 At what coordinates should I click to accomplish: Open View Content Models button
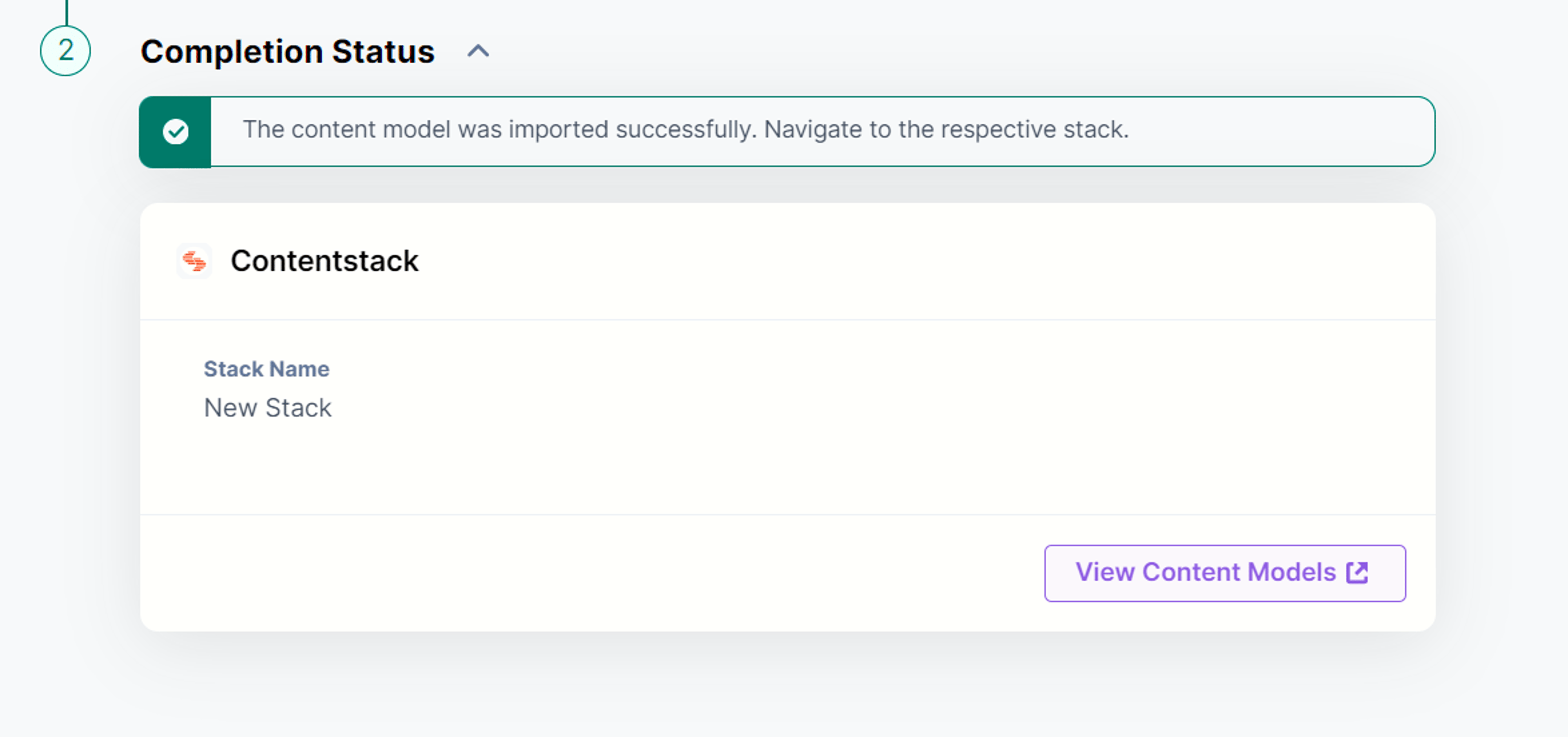coord(1225,573)
